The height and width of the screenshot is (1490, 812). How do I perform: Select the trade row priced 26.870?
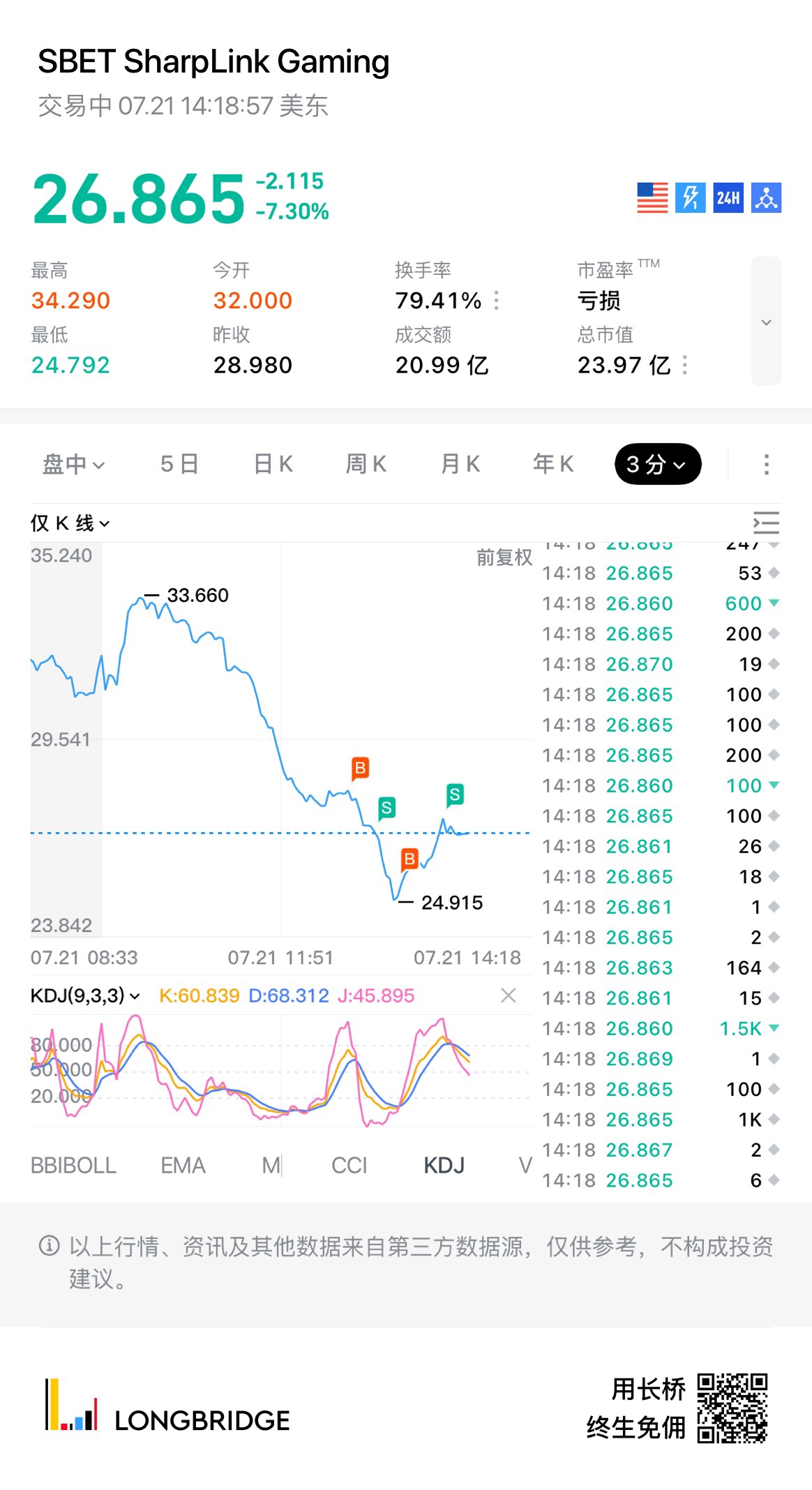pos(661,664)
